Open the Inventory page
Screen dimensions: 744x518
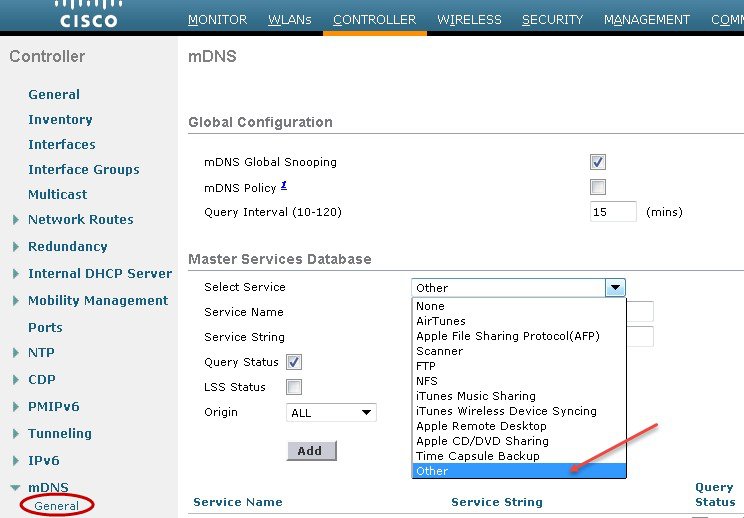[x=60, y=120]
